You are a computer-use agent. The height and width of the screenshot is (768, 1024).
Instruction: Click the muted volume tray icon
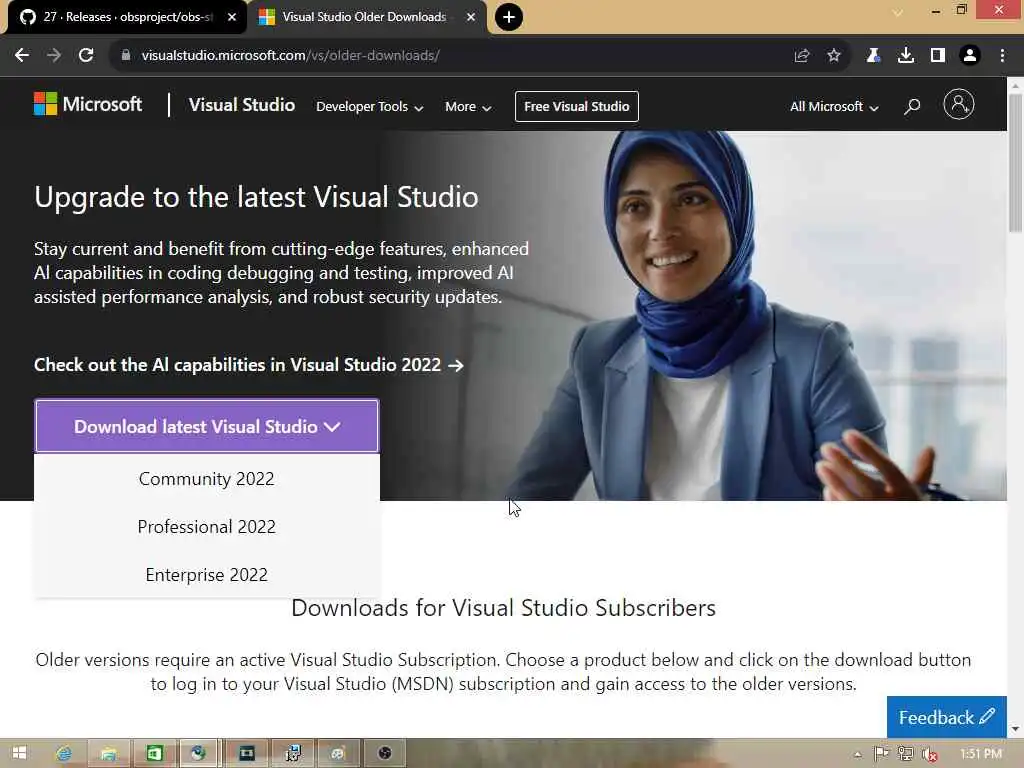tap(929, 754)
